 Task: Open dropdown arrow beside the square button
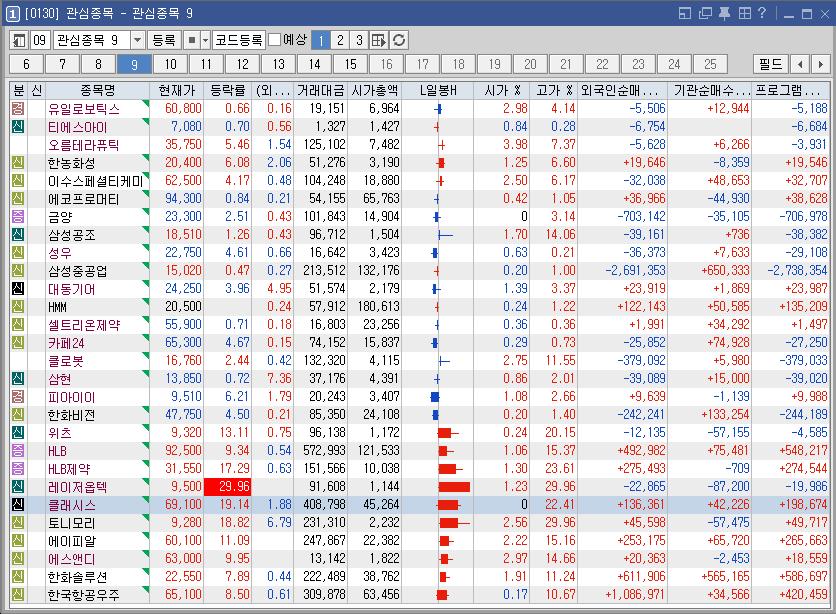(x=206, y=41)
